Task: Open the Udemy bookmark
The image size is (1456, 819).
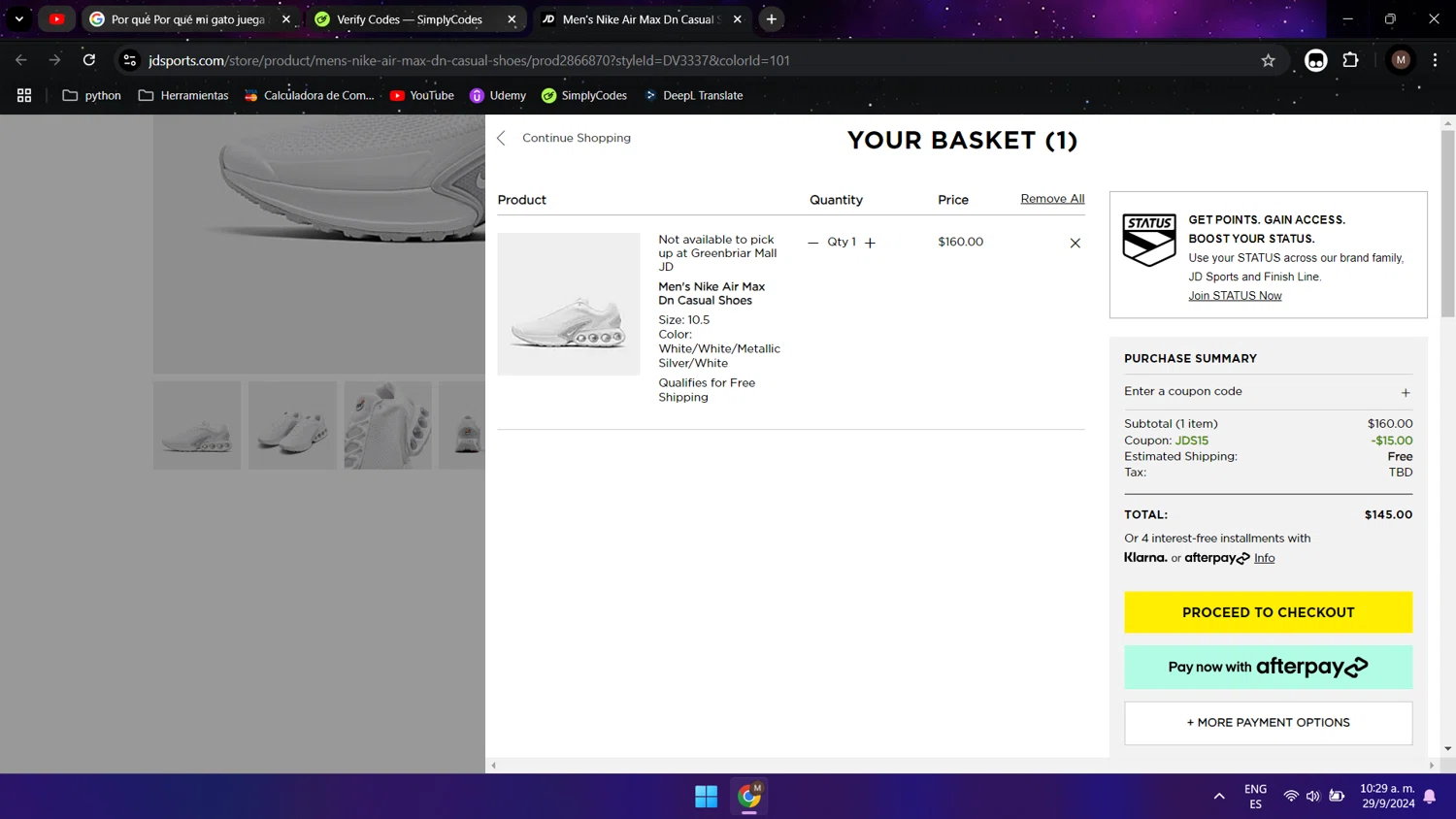Action: tap(497, 95)
